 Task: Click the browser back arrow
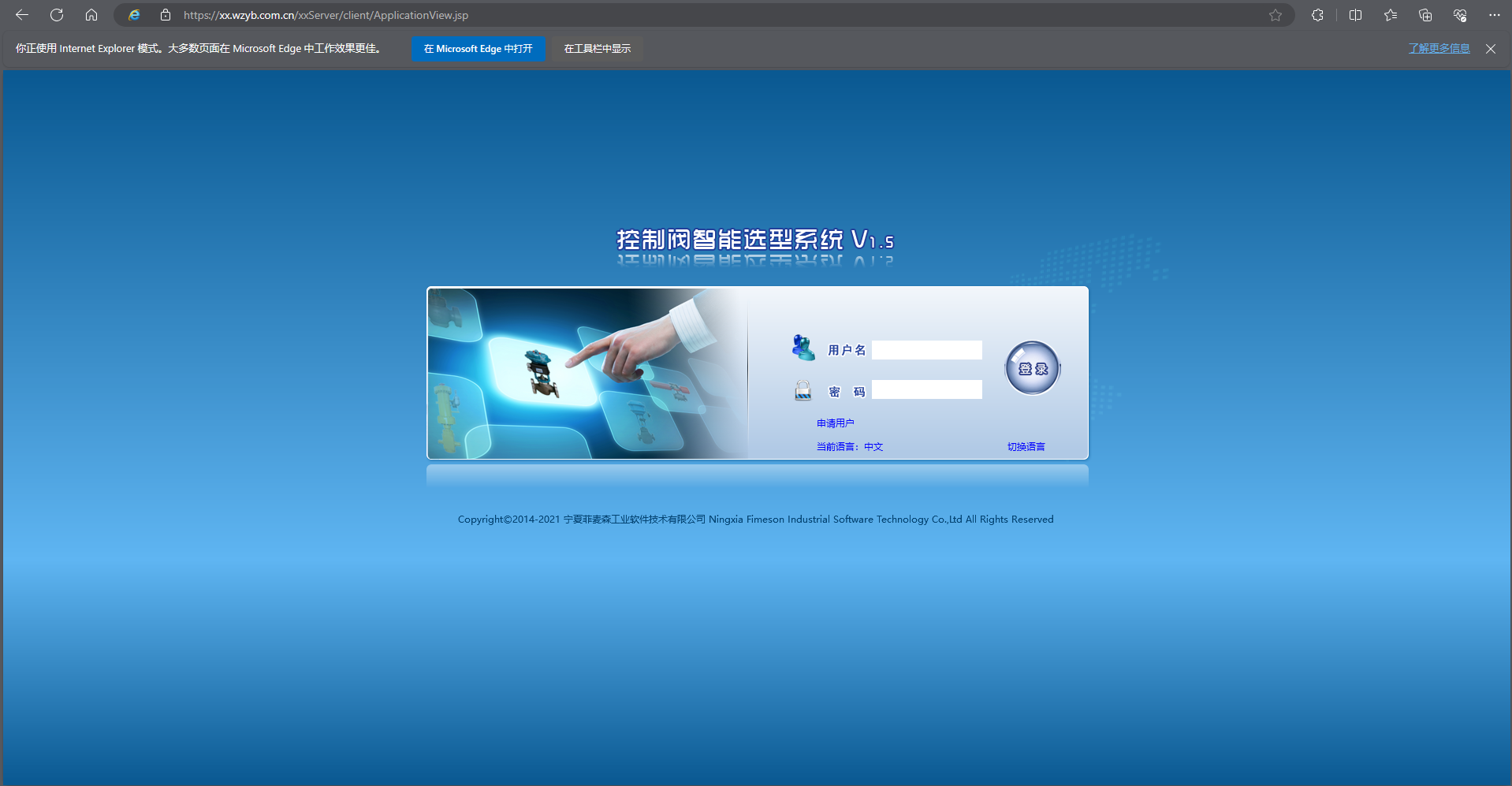coord(22,15)
